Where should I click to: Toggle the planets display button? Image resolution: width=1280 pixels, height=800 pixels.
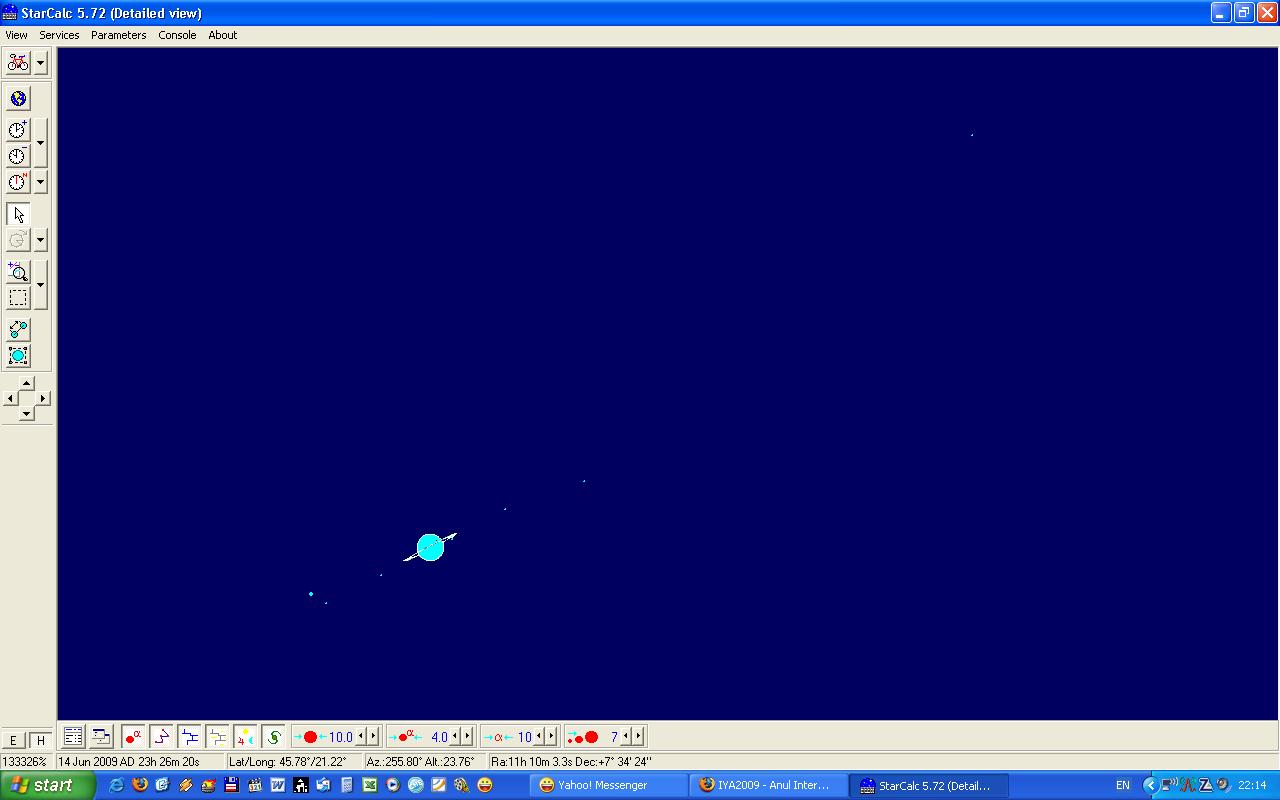click(x=245, y=737)
